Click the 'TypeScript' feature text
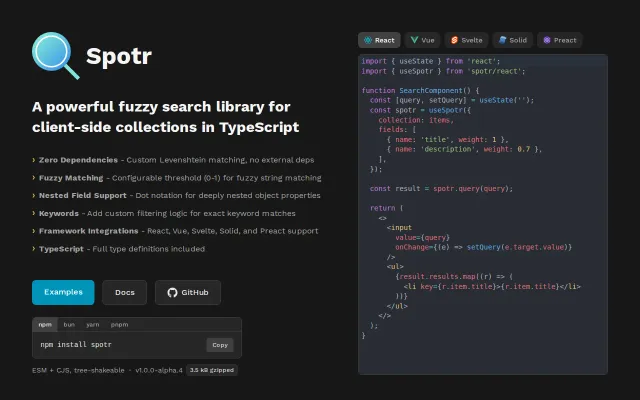The image size is (640, 400). click(x=61, y=249)
